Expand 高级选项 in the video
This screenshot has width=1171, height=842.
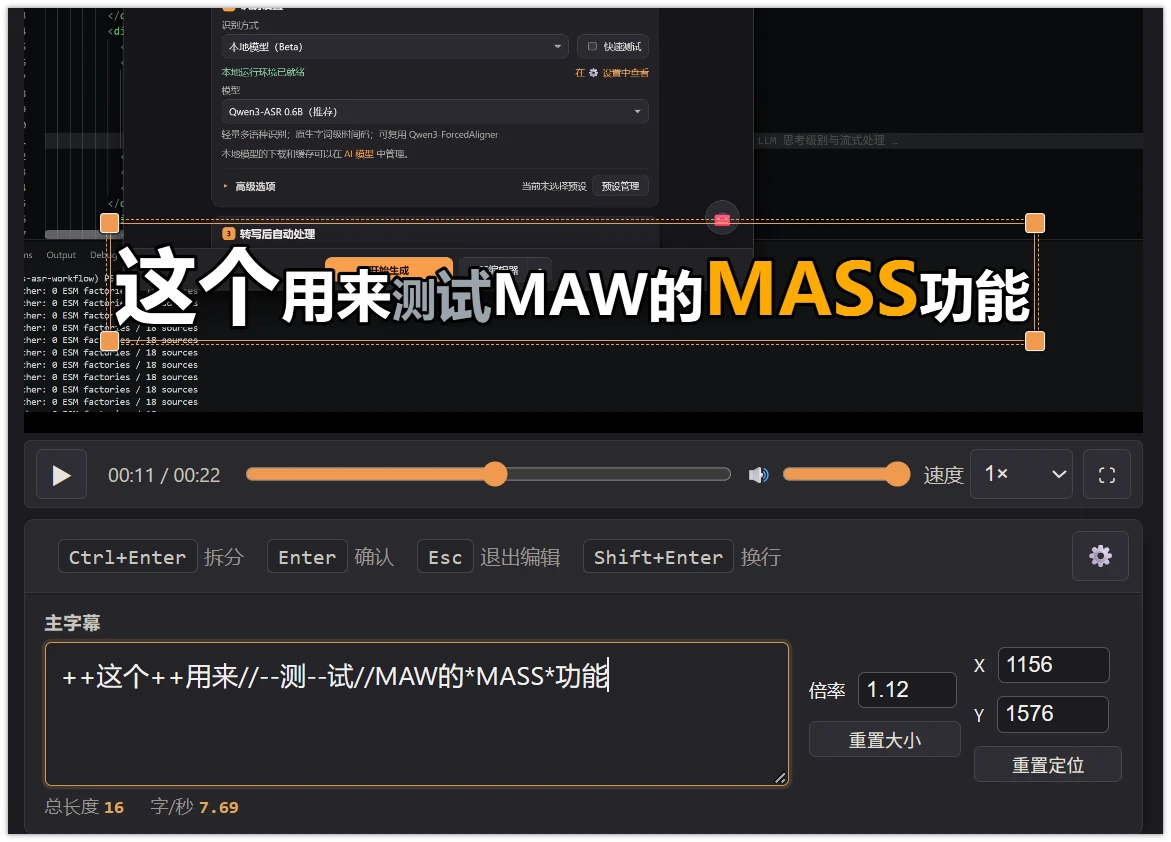click(250, 187)
